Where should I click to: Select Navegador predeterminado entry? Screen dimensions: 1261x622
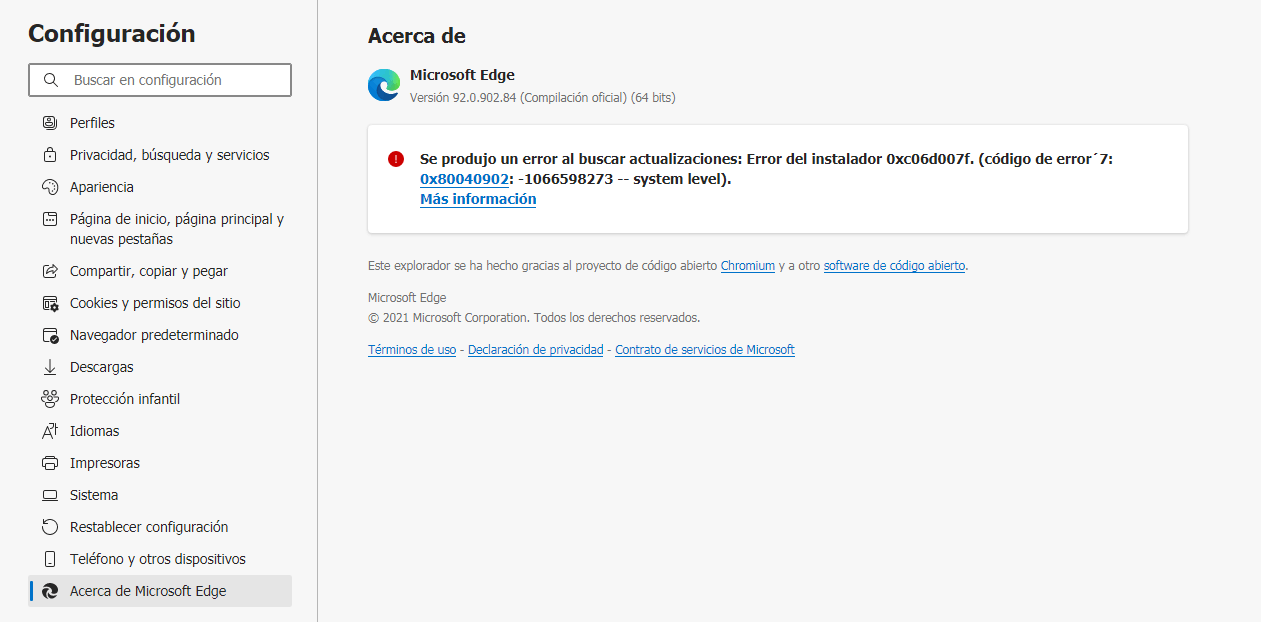[x=160, y=335]
